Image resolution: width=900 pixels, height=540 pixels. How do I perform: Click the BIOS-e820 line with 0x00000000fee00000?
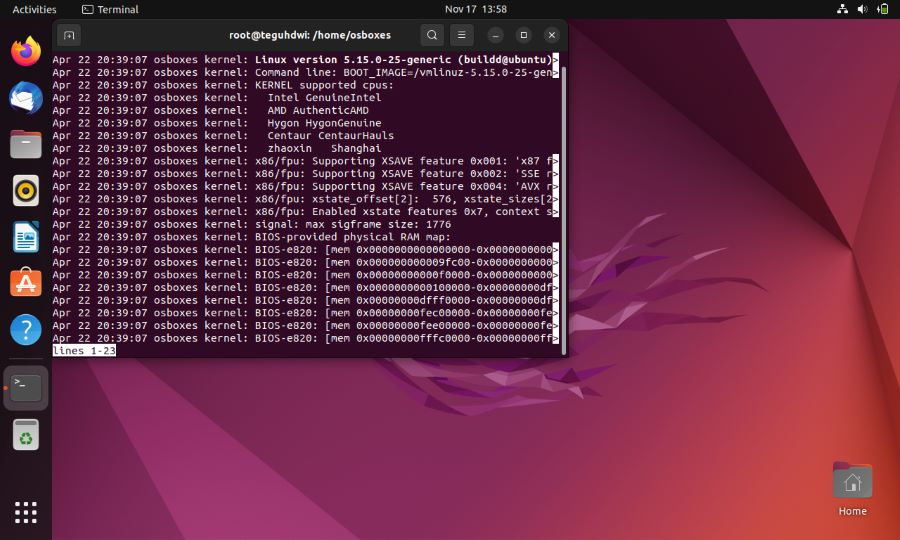[305, 325]
